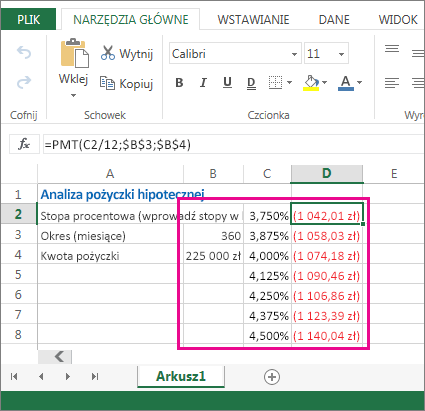425x411 pixels.
Task: Click the fx insert function icon
Action: point(24,144)
